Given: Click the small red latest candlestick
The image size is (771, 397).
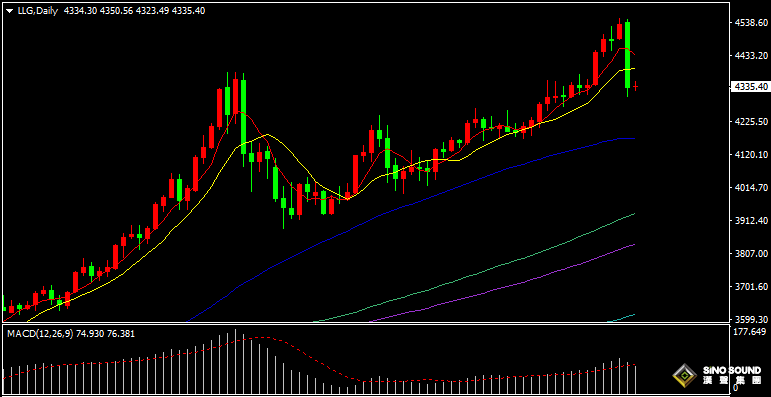Looking at the screenshot, I should (x=636, y=87).
